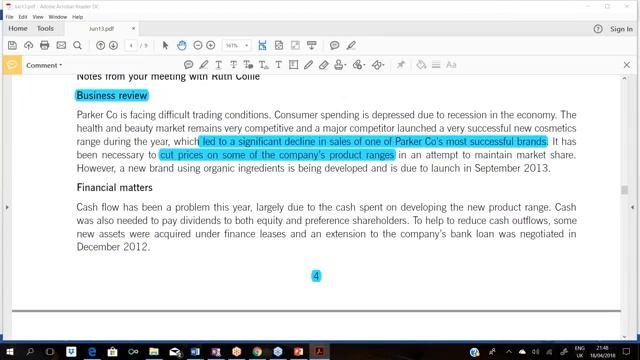Select the Jun13.pdf document tab
640x360 pixels.
[x=101, y=29]
